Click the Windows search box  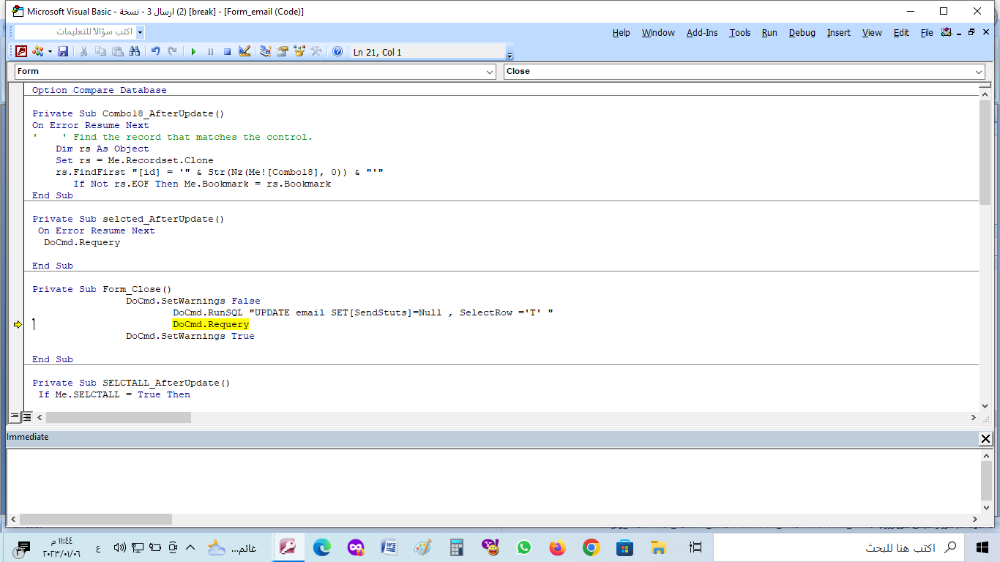(x=839, y=547)
